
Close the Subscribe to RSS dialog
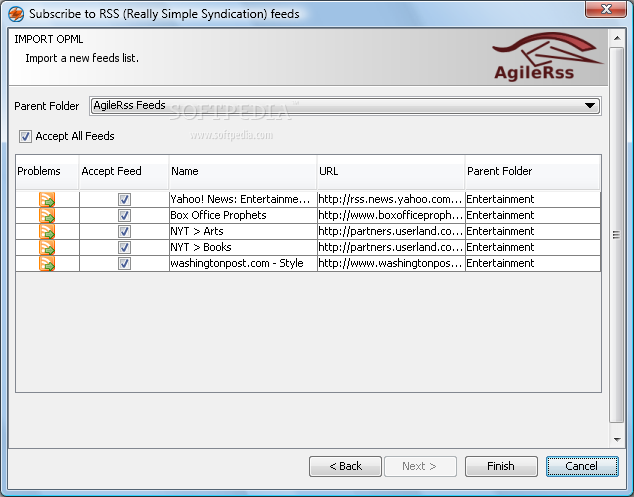coord(606,9)
